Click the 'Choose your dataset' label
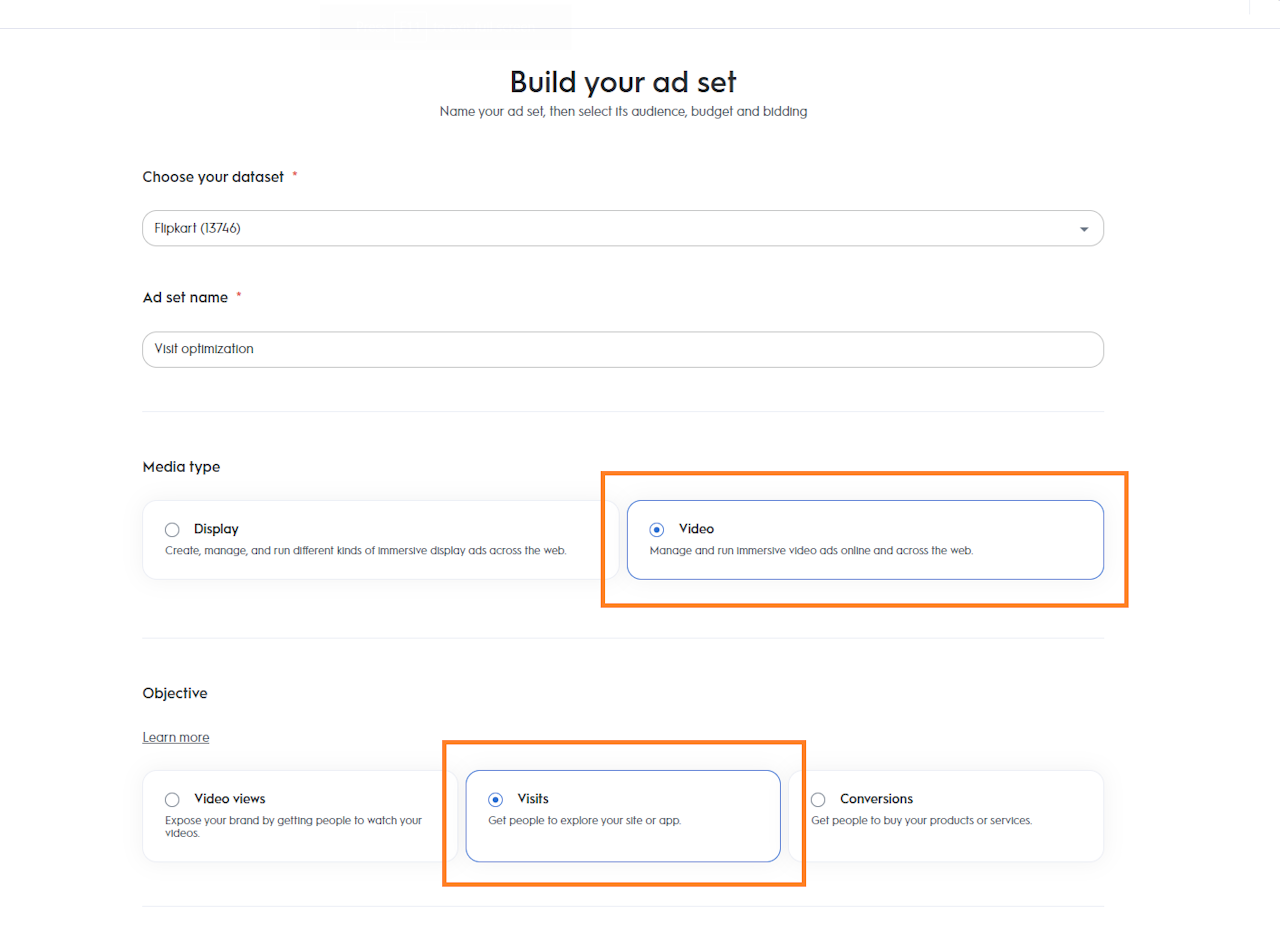1280x933 pixels. pos(213,176)
